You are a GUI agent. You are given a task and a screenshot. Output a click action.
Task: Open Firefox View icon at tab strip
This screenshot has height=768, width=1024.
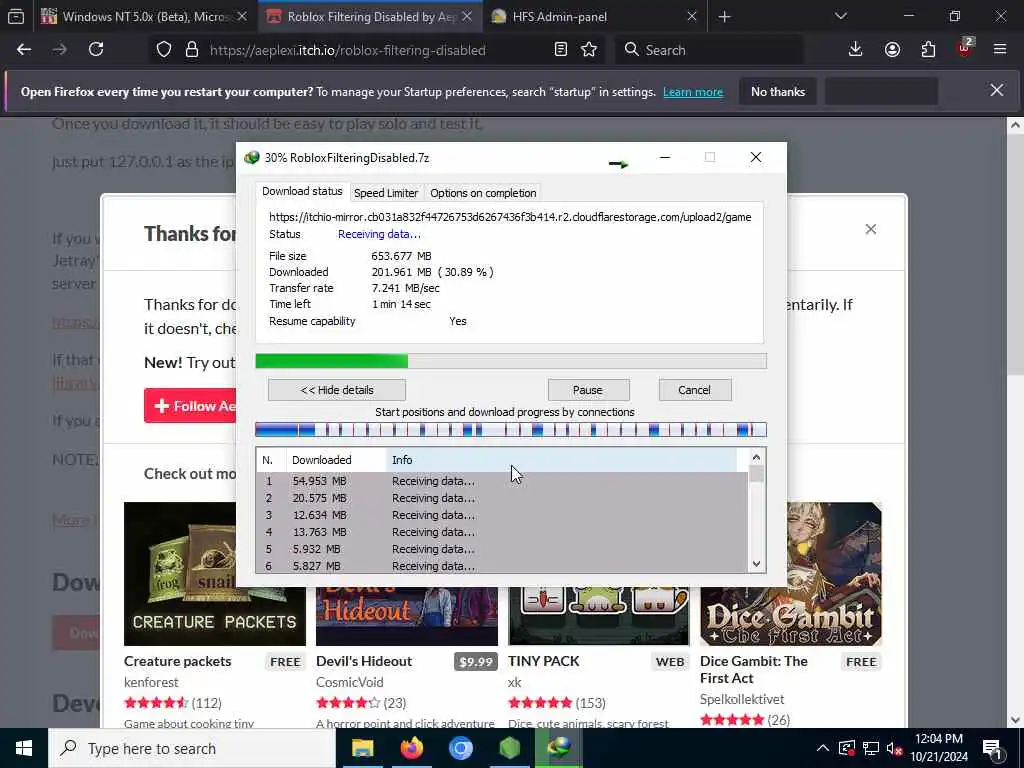pyautogui.click(x=16, y=16)
